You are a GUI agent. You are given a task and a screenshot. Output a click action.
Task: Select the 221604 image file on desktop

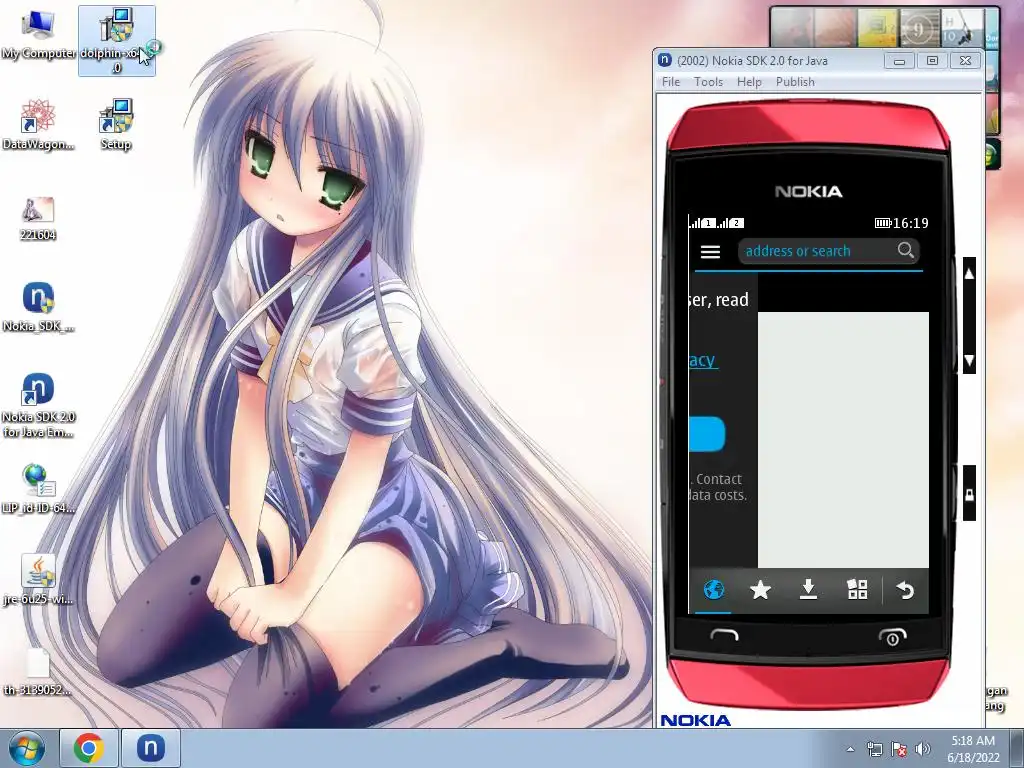click(x=38, y=219)
